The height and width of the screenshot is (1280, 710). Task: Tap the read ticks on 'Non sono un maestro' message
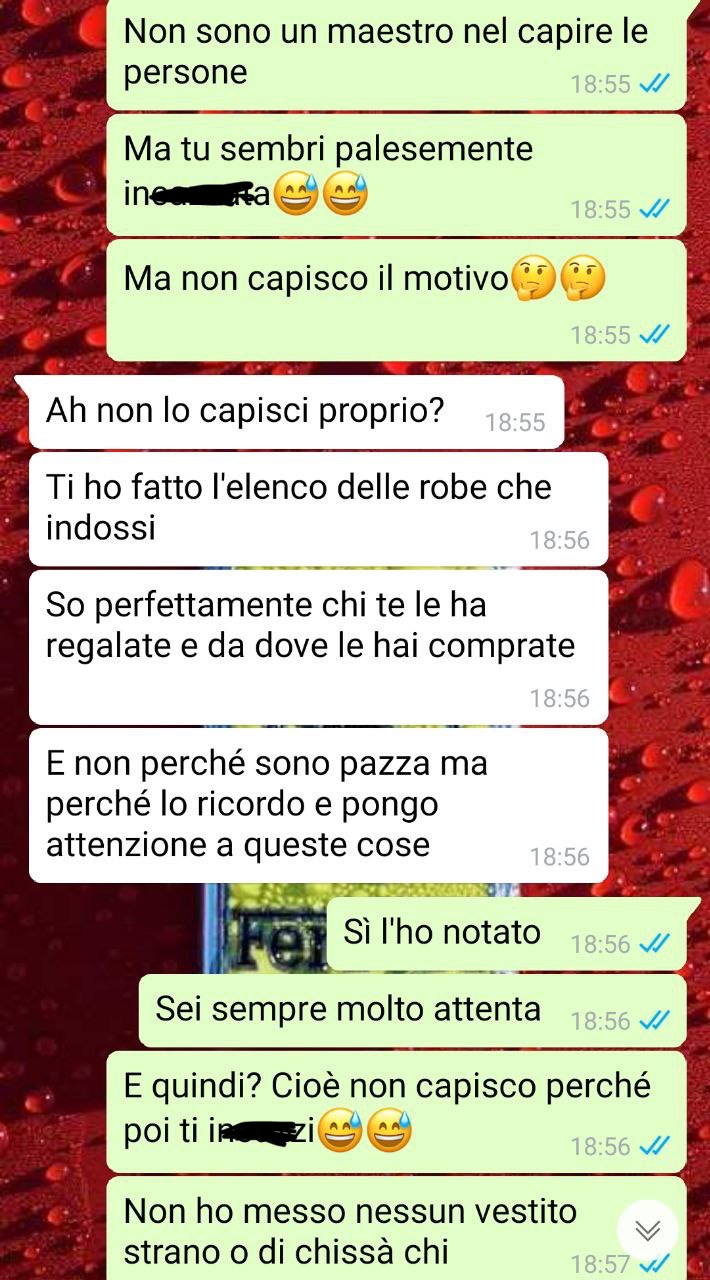pyautogui.click(x=654, y=84)
